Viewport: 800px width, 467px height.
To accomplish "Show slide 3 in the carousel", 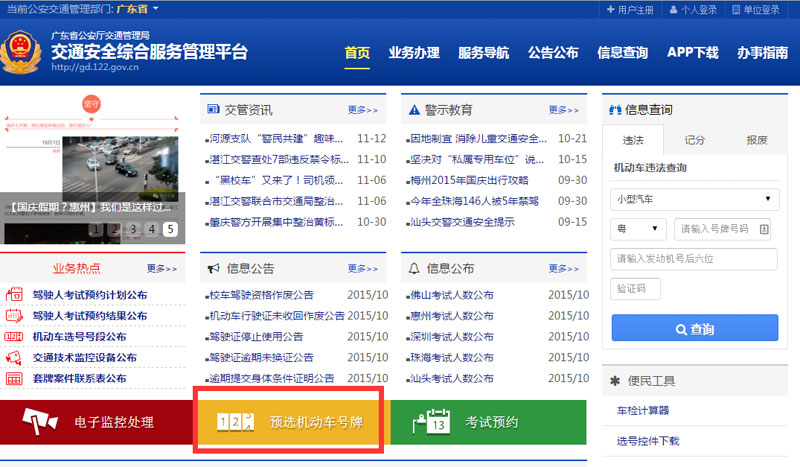I will (133, 229).
